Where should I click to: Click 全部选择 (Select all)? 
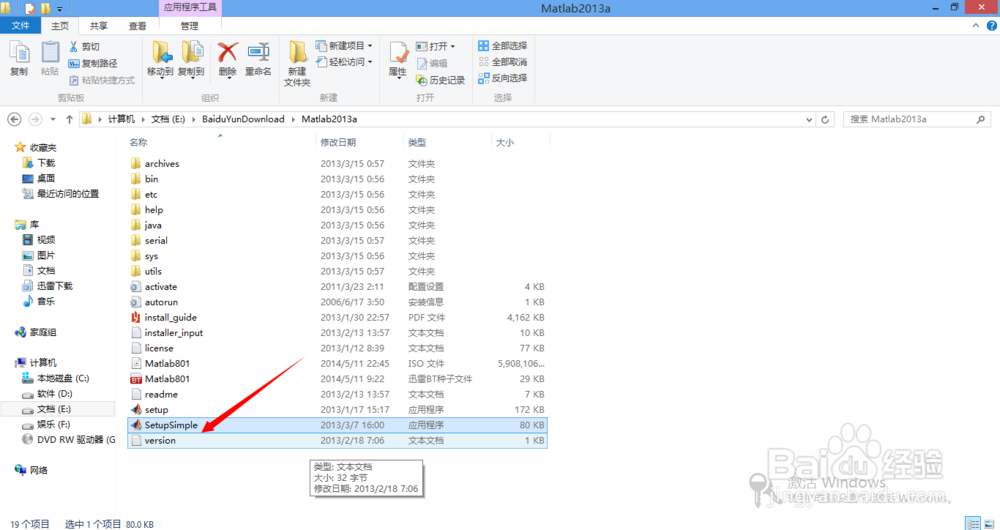503,46
